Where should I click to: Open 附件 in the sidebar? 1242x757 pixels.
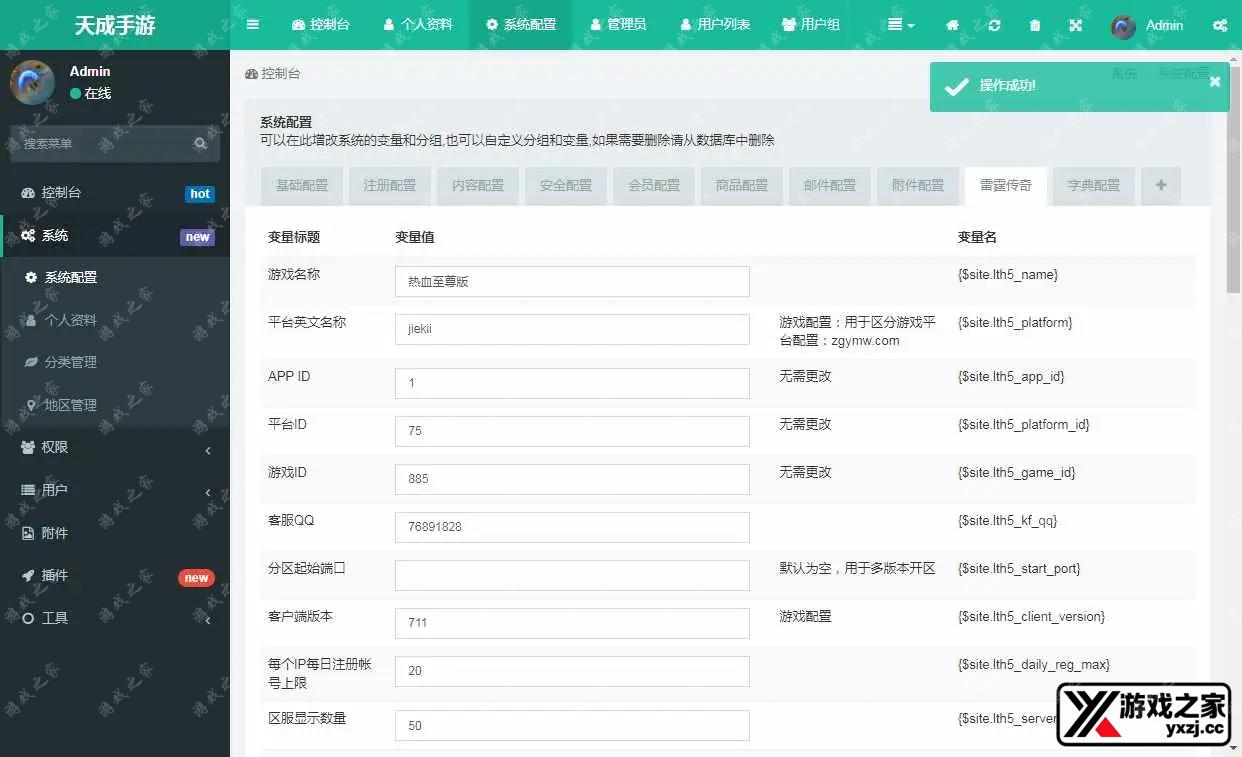[115, 533]
